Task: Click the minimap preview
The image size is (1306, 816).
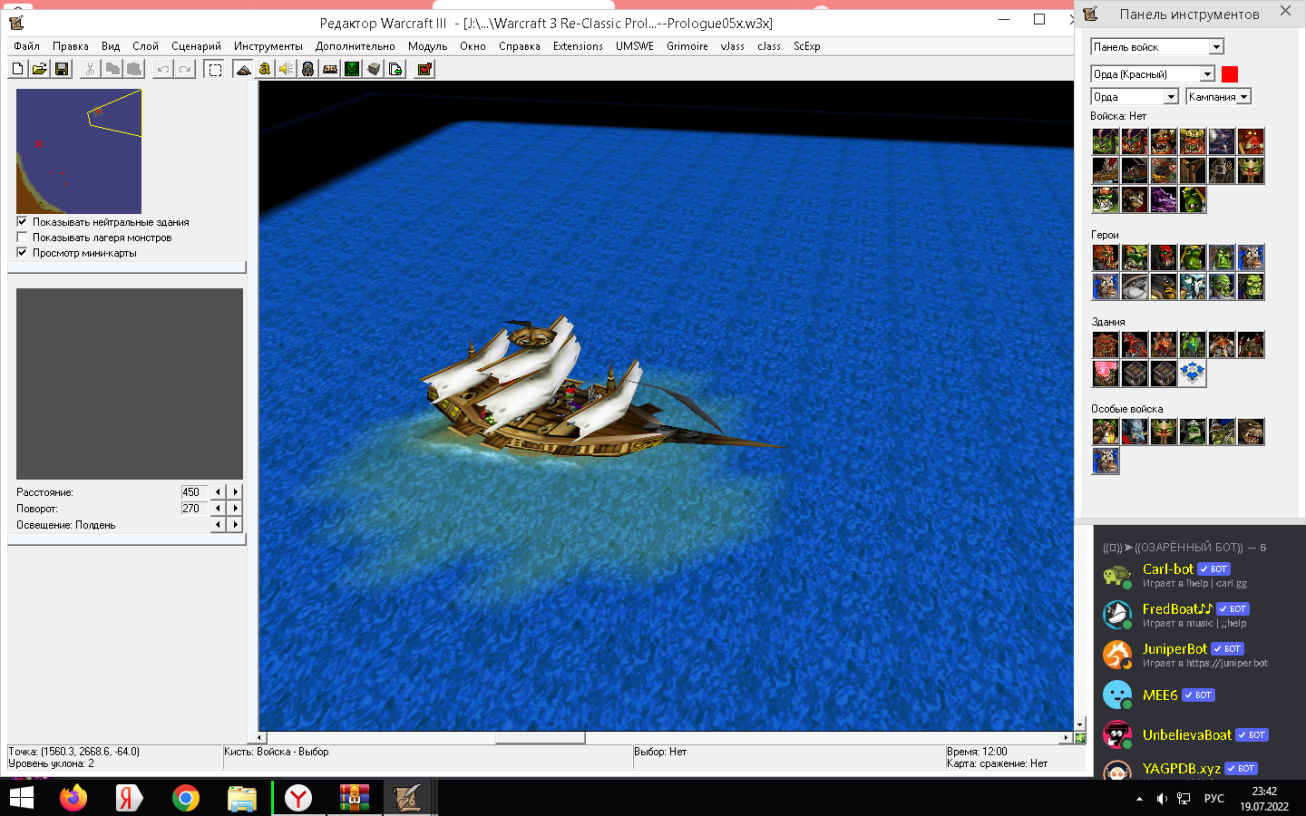Action: tap(79, 151)
